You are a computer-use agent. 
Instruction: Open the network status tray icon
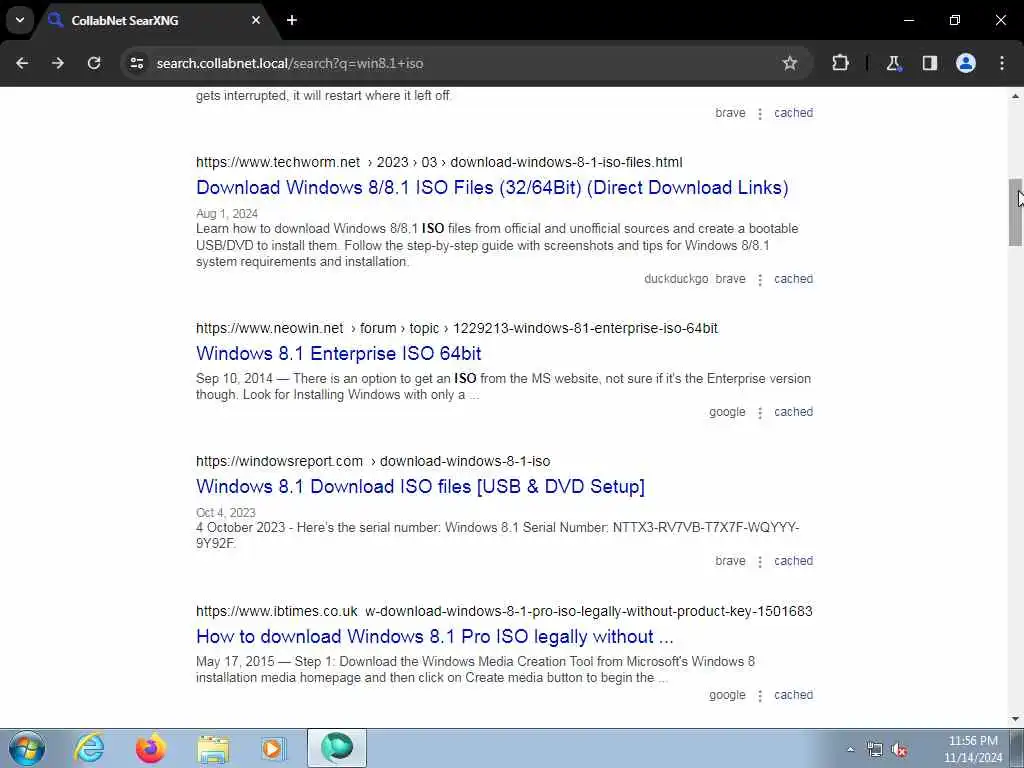click(874, 749)
